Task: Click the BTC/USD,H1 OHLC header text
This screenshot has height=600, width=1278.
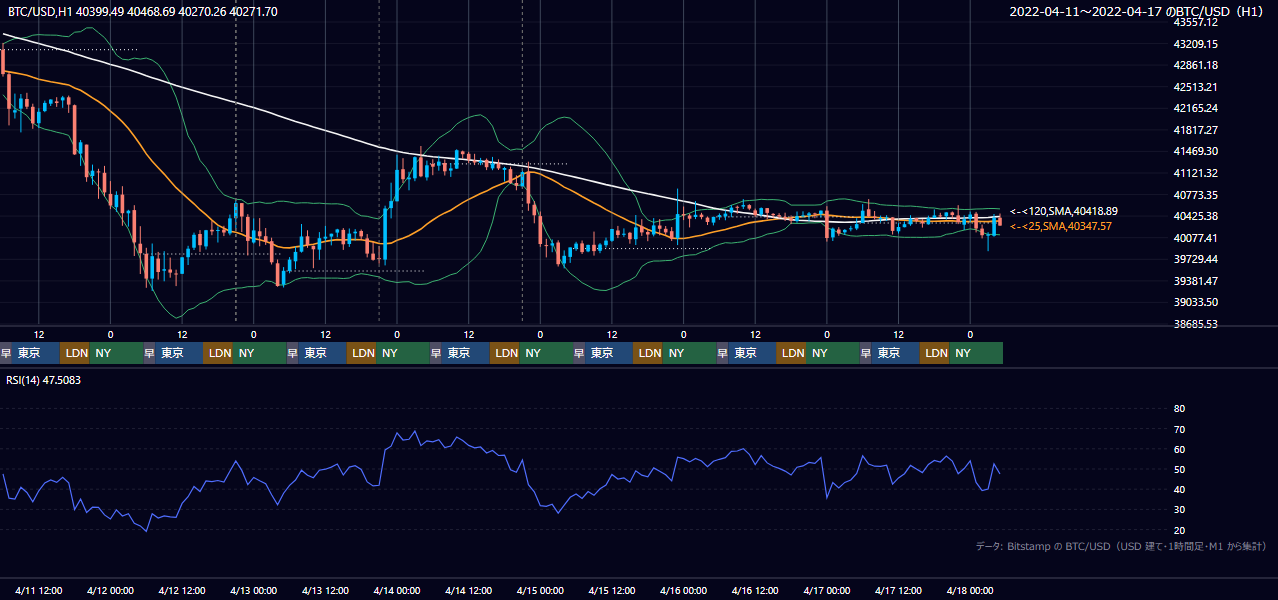Action: click(x=143, y=11)
